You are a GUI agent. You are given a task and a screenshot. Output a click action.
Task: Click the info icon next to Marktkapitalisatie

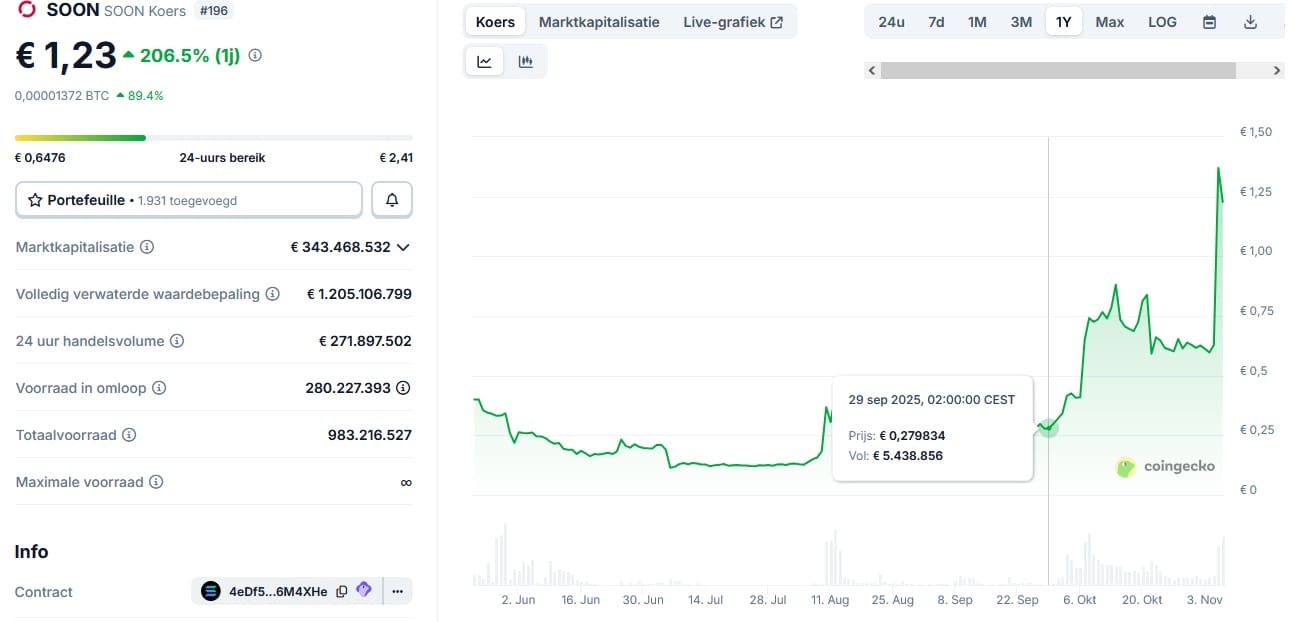[x=147, y=247]
